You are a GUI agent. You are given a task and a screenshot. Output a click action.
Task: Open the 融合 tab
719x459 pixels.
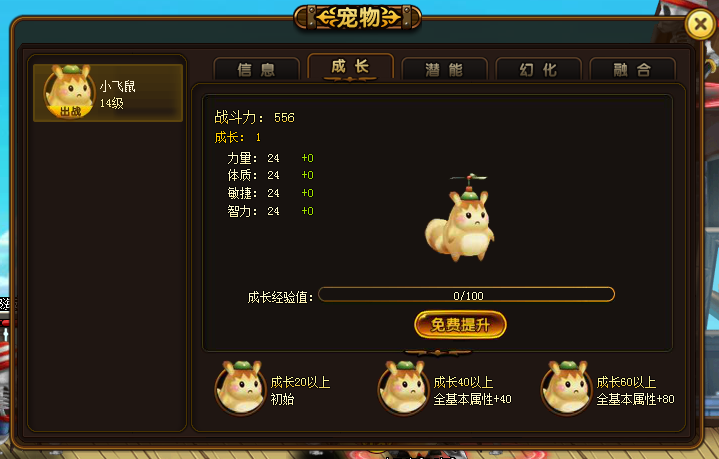click(632, 70)
